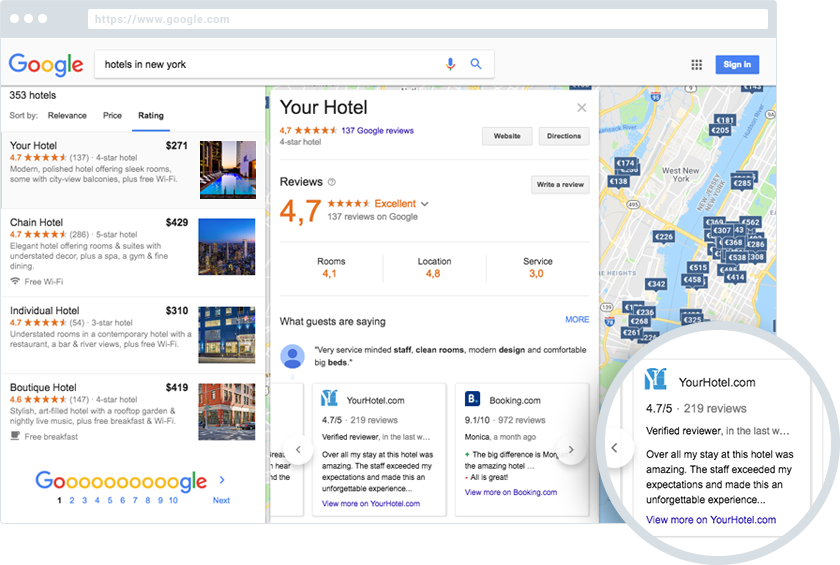Click the blue magnifier search icon
The image size is (840, 565).
pyautogui.click(x=476, y=64)
